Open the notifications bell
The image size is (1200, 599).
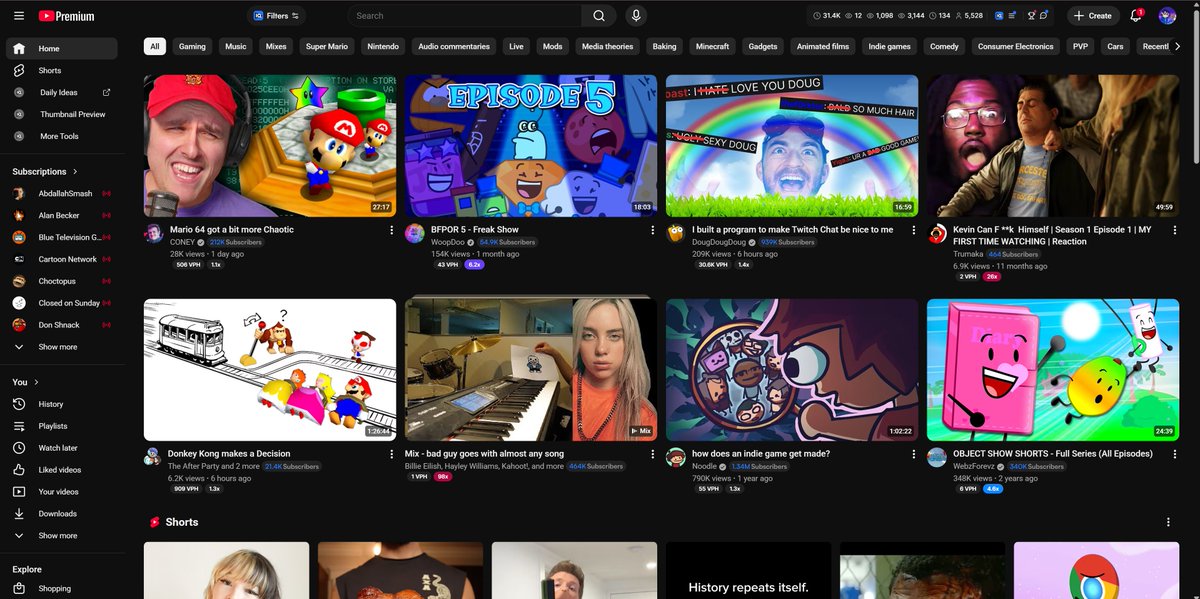1136,16
